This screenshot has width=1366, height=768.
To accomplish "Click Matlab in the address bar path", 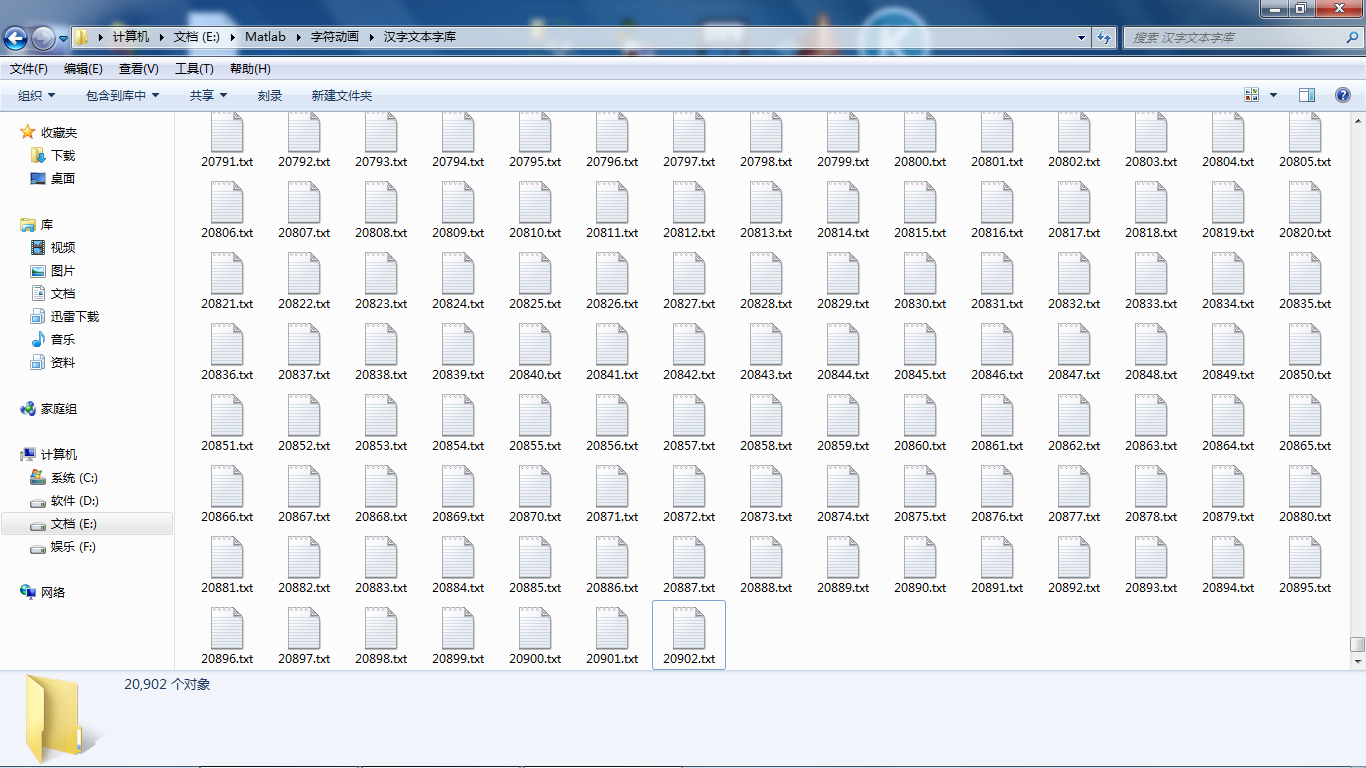I will [x=265, y=37].
